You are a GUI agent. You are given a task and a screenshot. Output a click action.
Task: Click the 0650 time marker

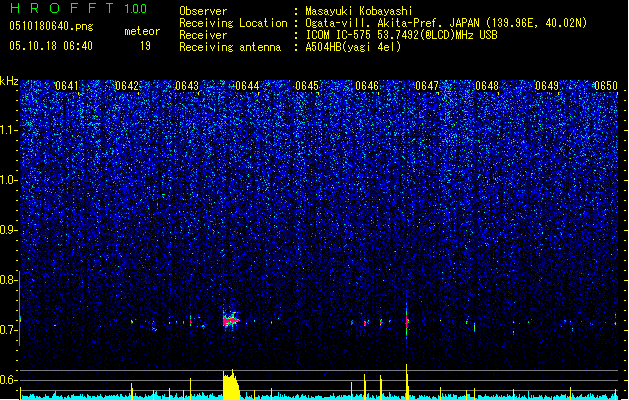point(606,86)
